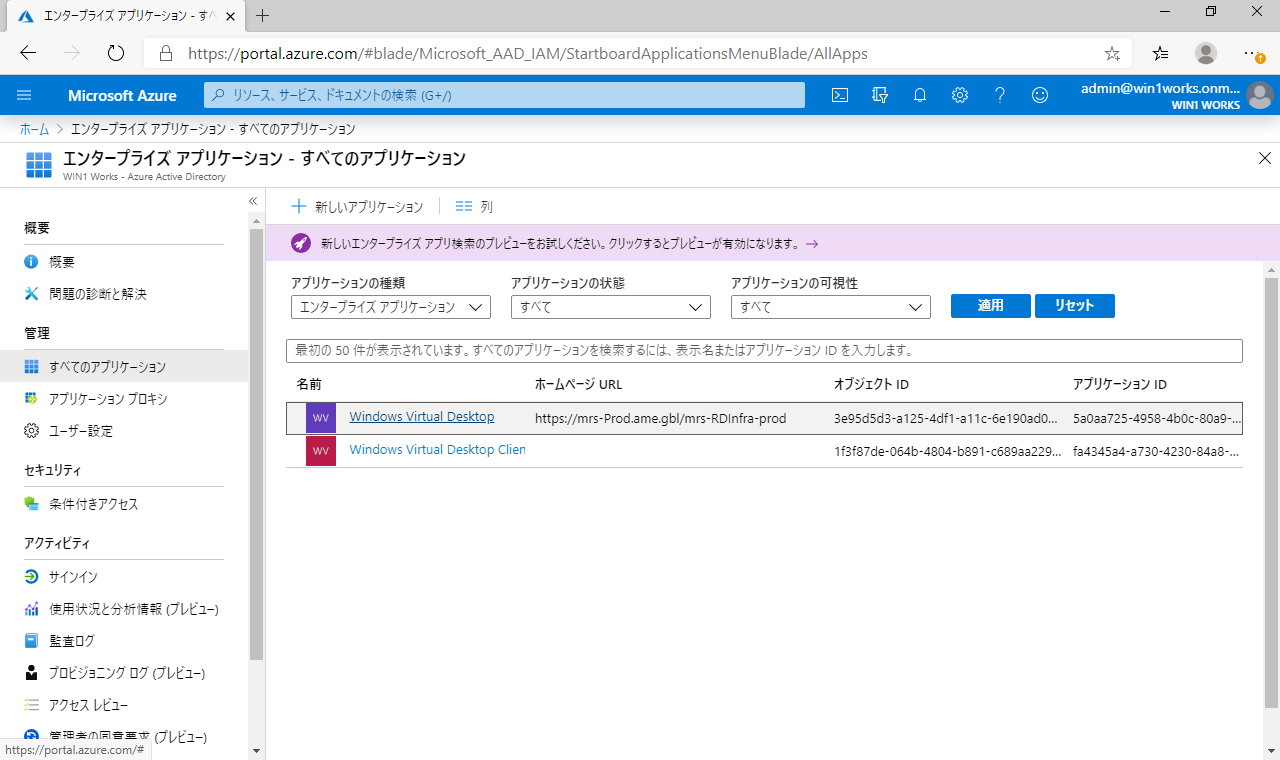Image resolution: width=1280 pixels, height=760 pixels.
Task: Open アプリケーション プロキシ in the sidebar
Action: point(108,399)
